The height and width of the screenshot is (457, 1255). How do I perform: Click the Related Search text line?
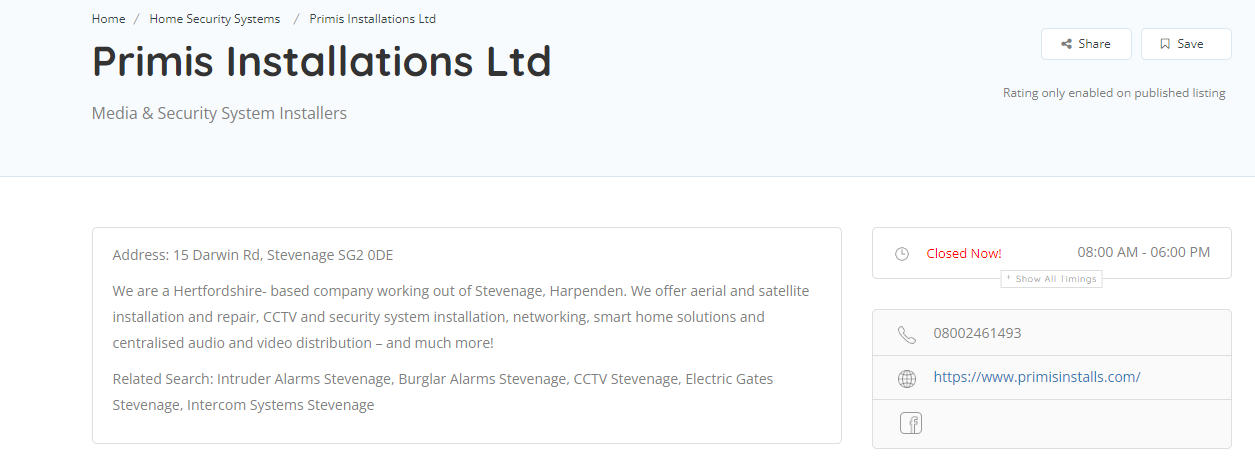[443, 392]
